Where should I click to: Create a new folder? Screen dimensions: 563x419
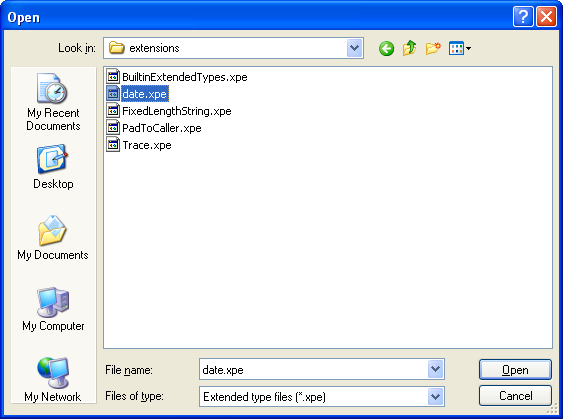click(433, 48)
